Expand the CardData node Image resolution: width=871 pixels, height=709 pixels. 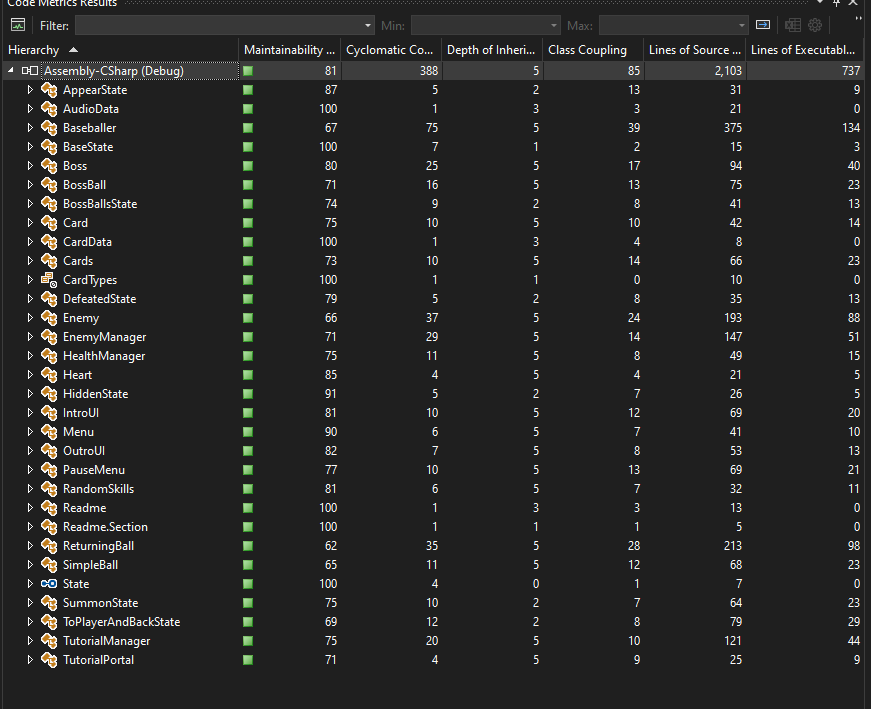pyautogui.click(x=30, y=242)
